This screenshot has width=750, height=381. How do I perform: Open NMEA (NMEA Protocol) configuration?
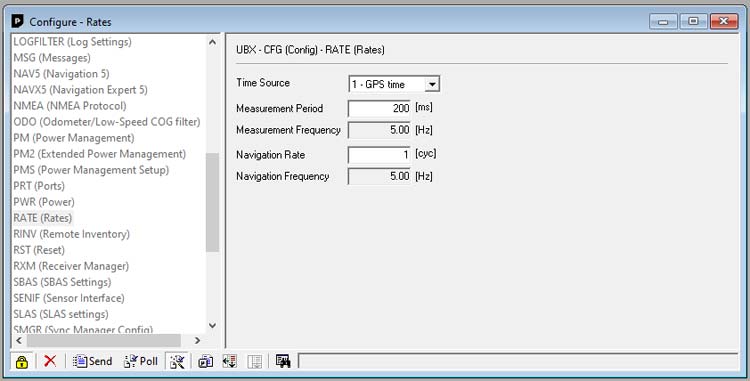click(70, 106)
